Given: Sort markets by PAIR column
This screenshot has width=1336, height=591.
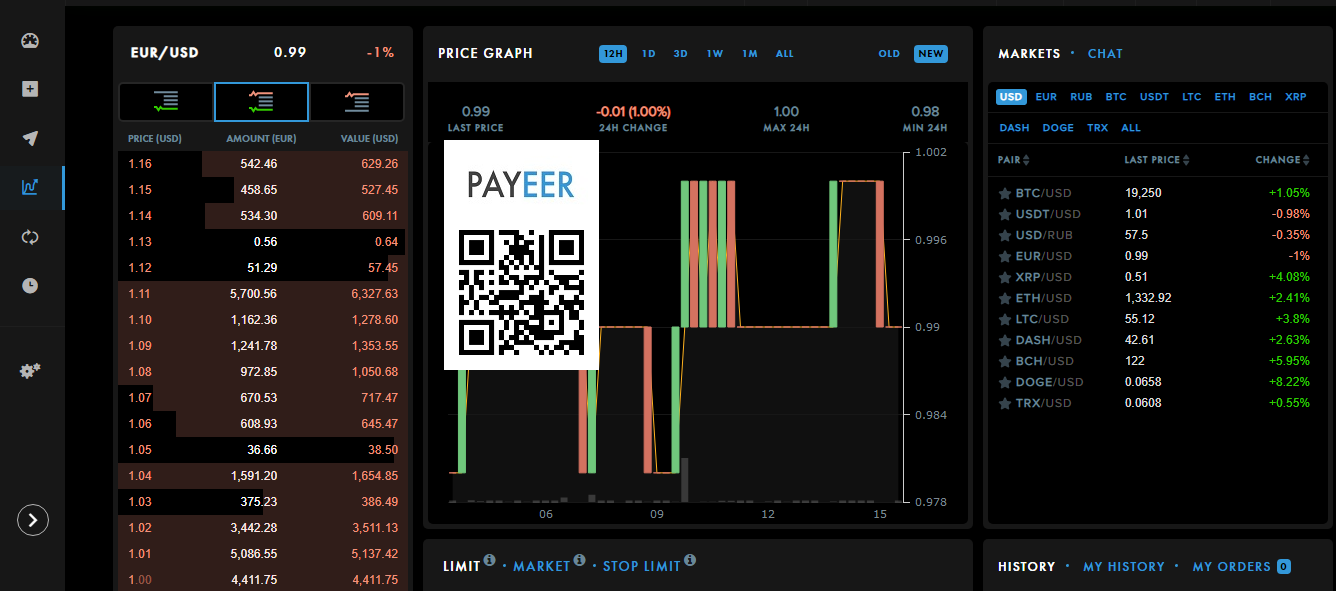Looking at the screenshot, I should [1013, 160].
